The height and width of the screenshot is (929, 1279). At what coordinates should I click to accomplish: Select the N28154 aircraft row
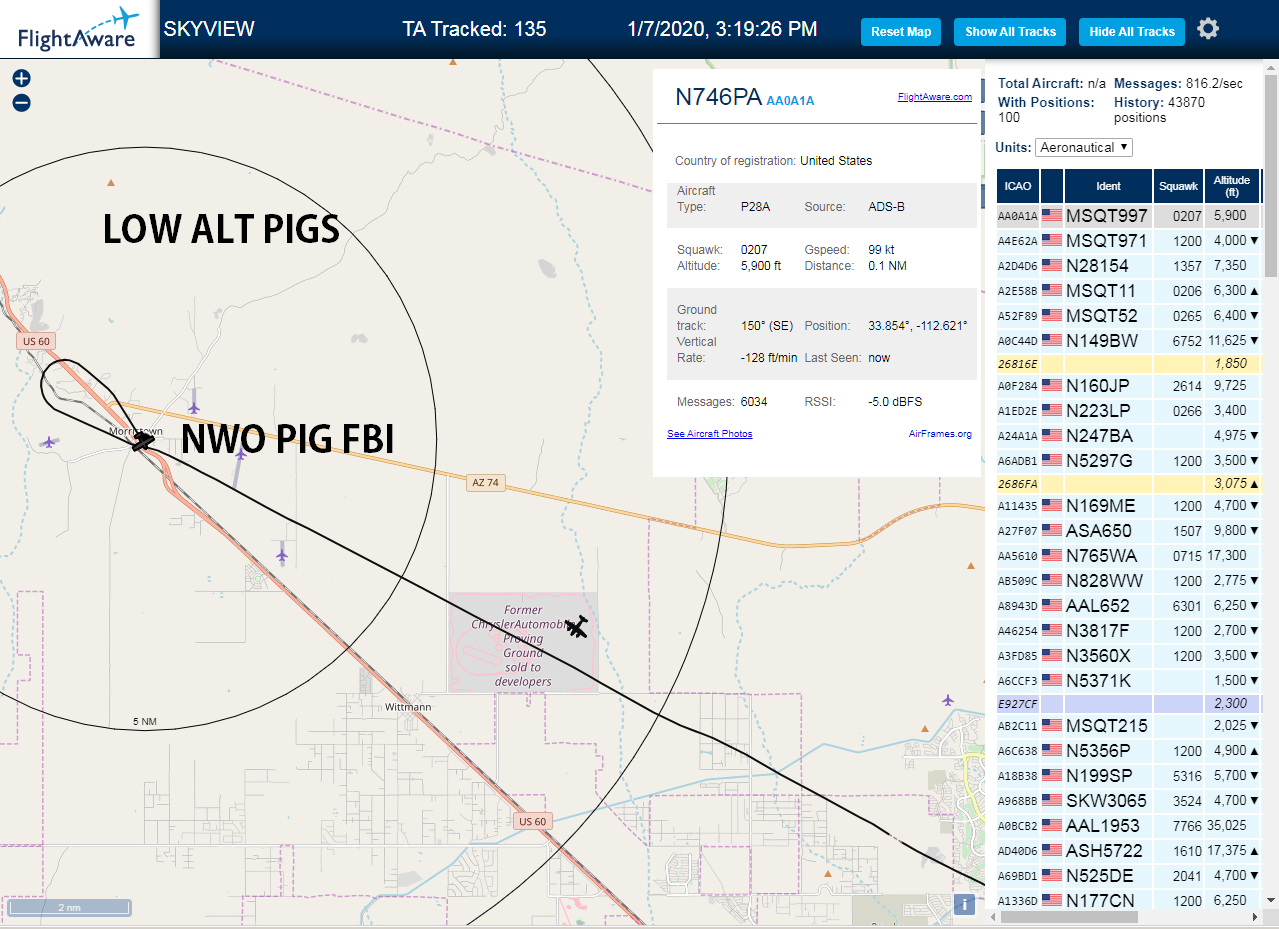[1128, 266]
